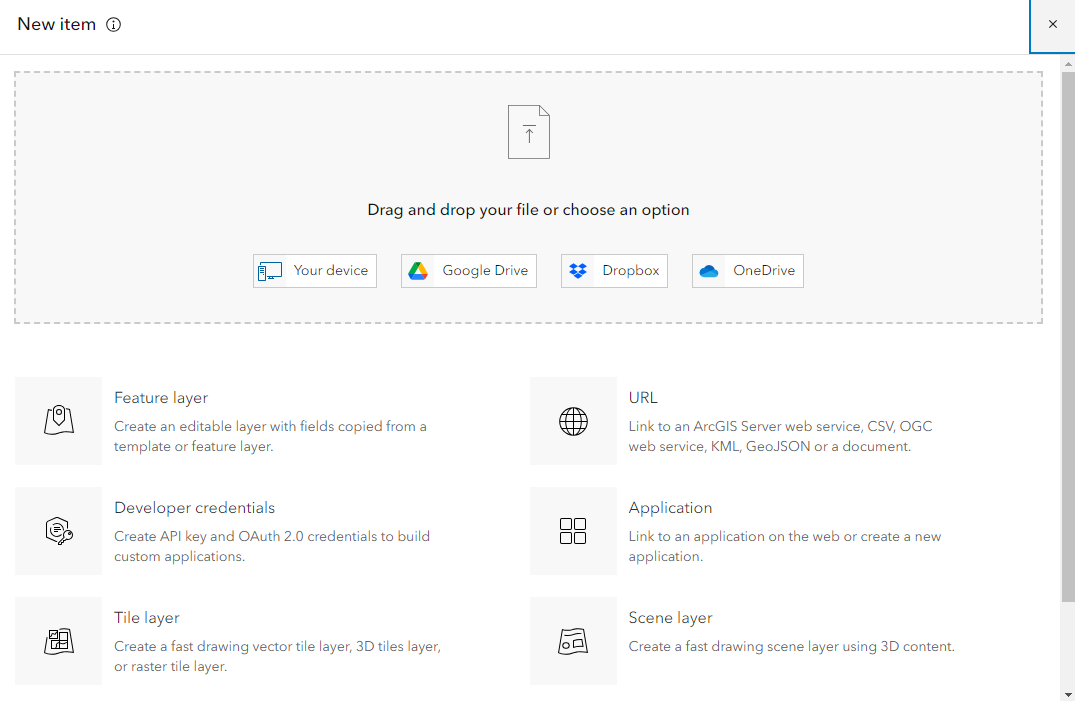Open the Feature layer title
Screen dimensions: 1075x701
[161, 398]
